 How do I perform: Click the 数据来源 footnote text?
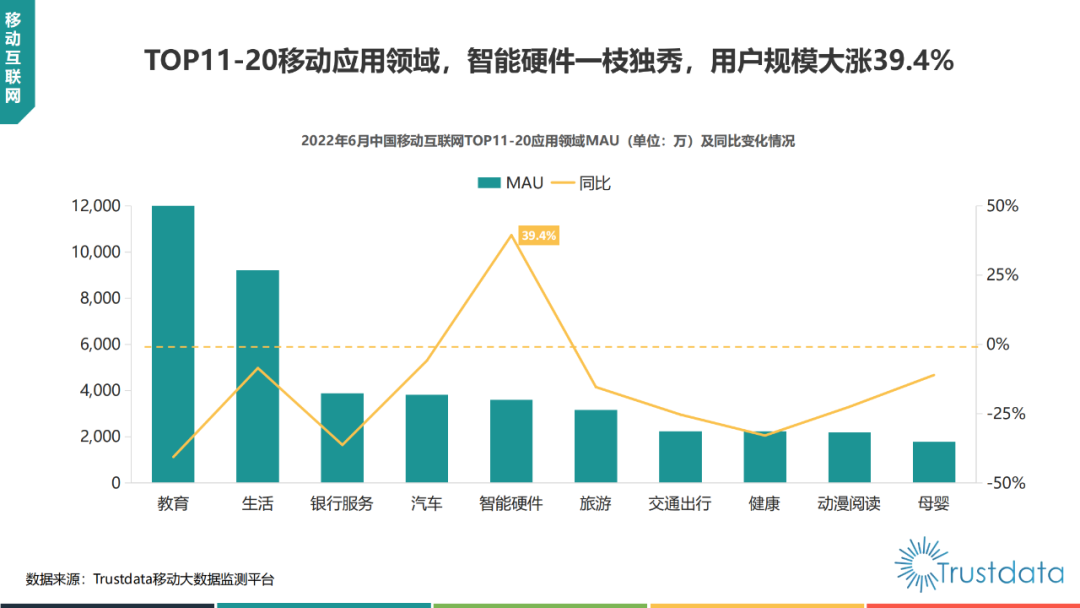point(150,579)
